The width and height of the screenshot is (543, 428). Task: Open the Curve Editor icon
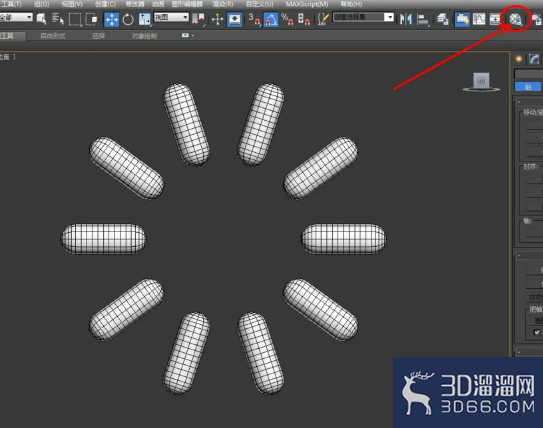[479, 19]
